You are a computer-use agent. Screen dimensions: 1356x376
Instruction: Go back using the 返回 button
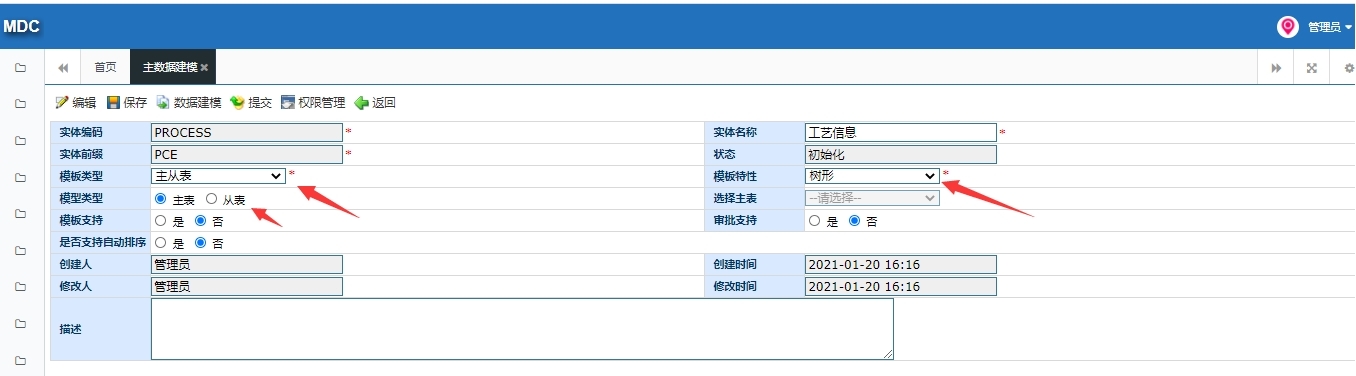375,102
